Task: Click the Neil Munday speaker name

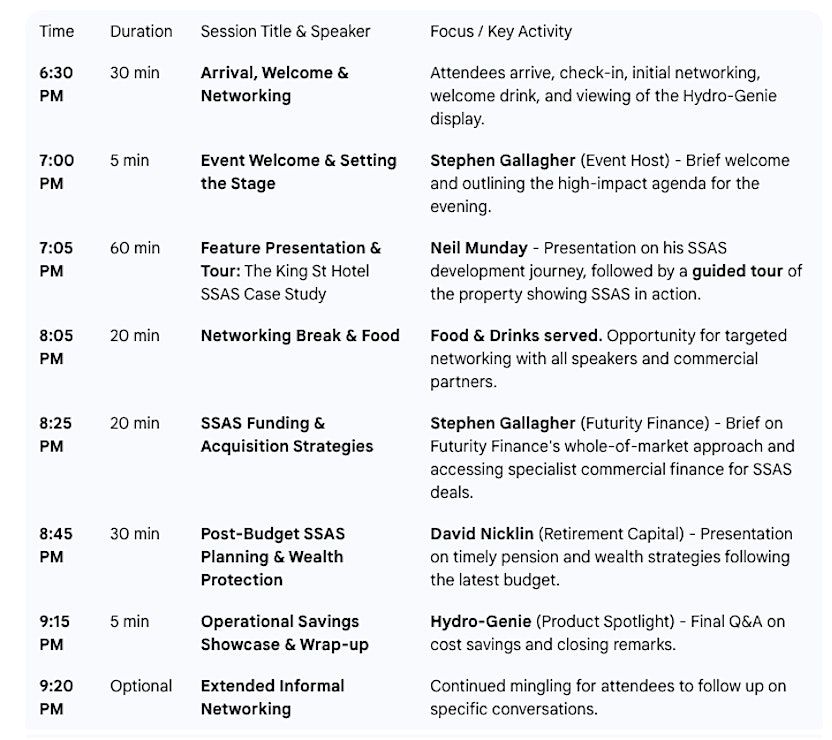Action: coord(479,248)
